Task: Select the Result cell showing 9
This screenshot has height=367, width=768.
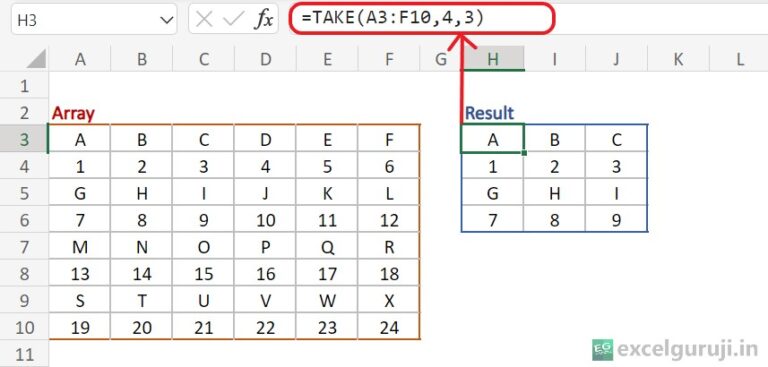Action: (616, 220)
